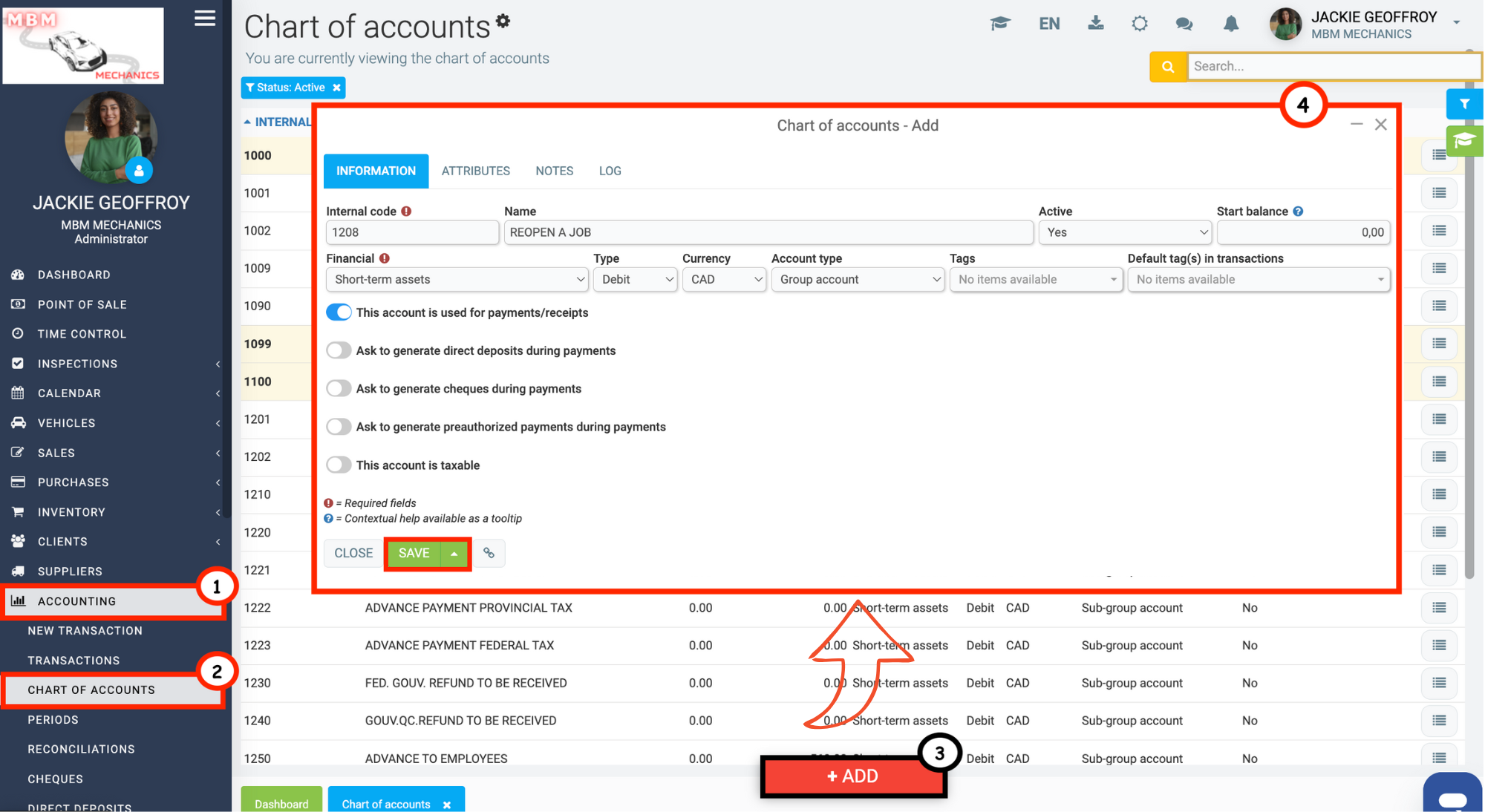Enable 'This account is taxable' toggle
This screenshot has height=812, width=1485.
tap(339, 465)
